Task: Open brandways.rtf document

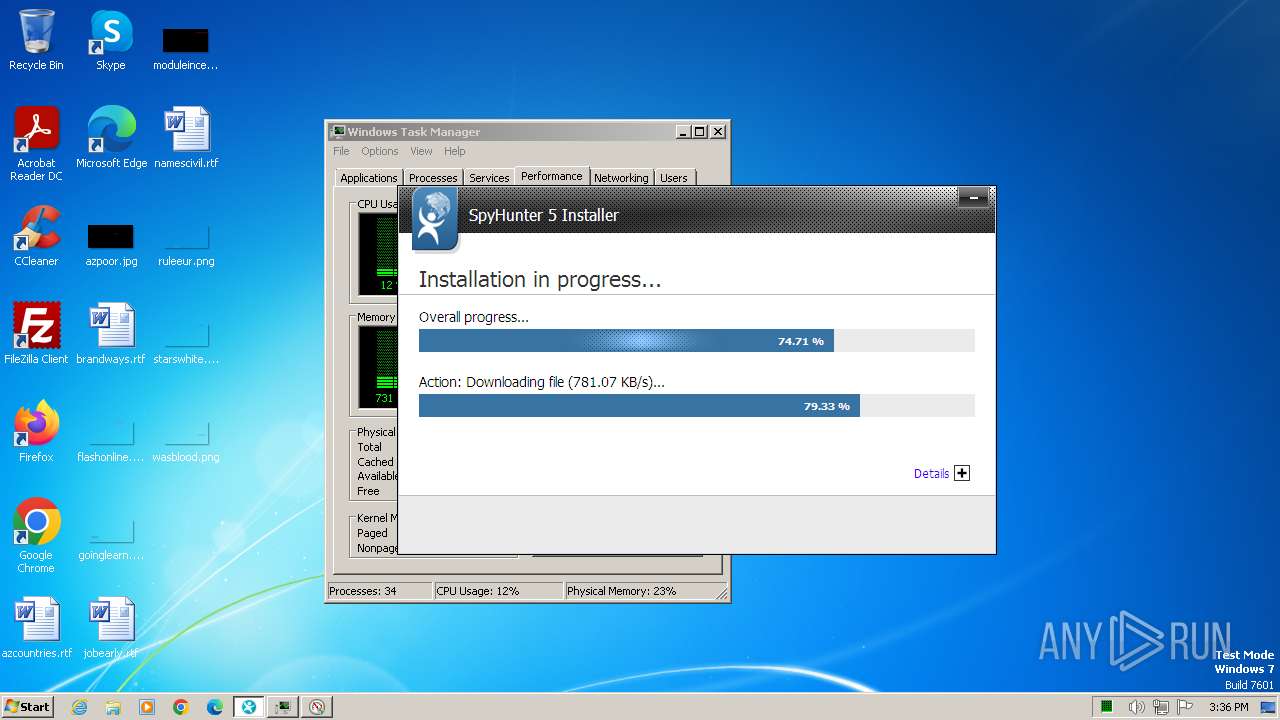Action: pyautogui.click(x=111, y=334)
